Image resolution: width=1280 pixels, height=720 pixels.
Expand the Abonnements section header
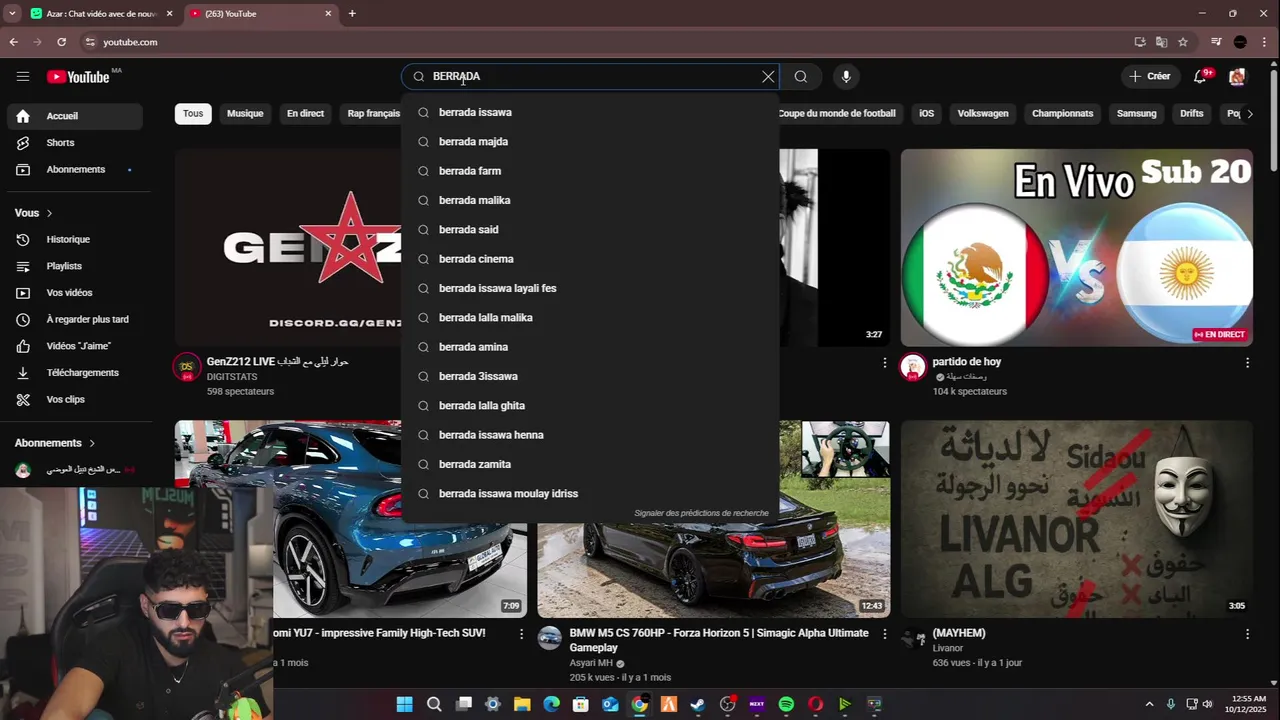tap(55, 443)
